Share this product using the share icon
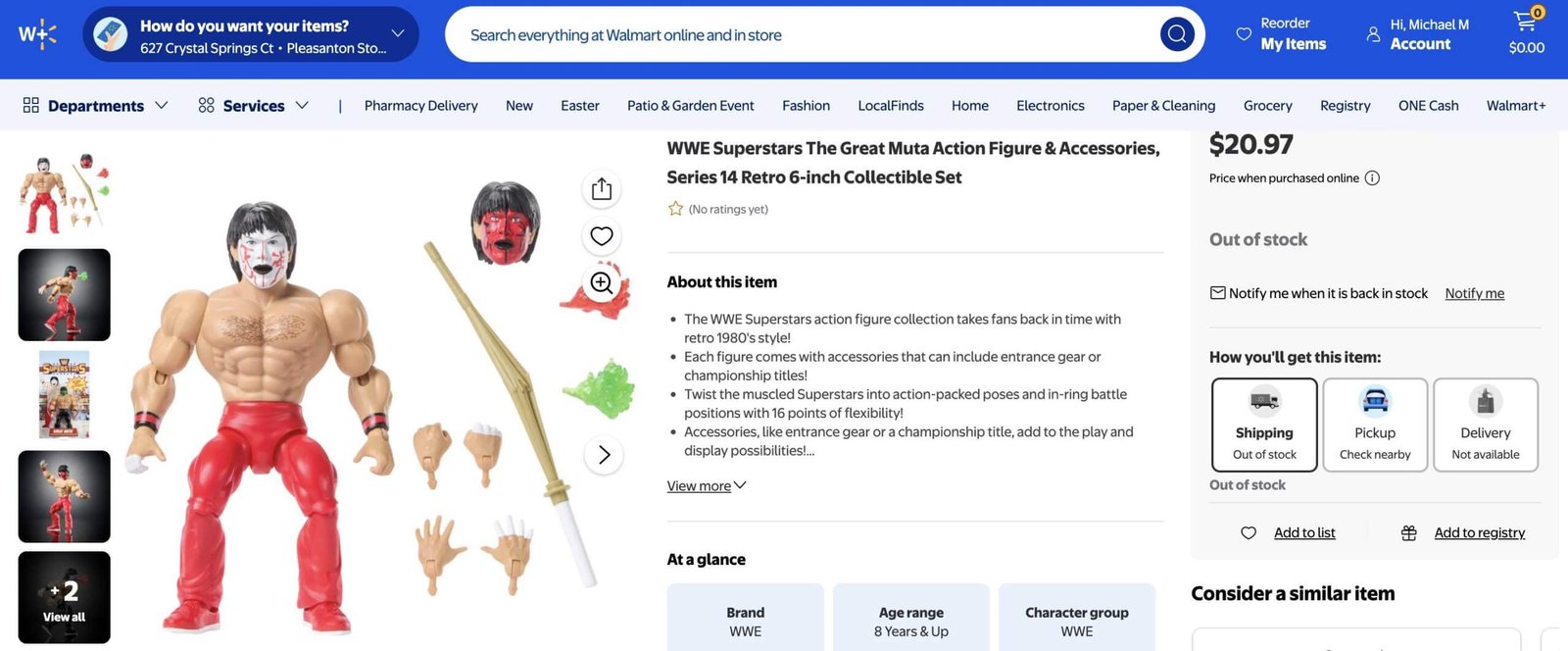 [601, 188]
